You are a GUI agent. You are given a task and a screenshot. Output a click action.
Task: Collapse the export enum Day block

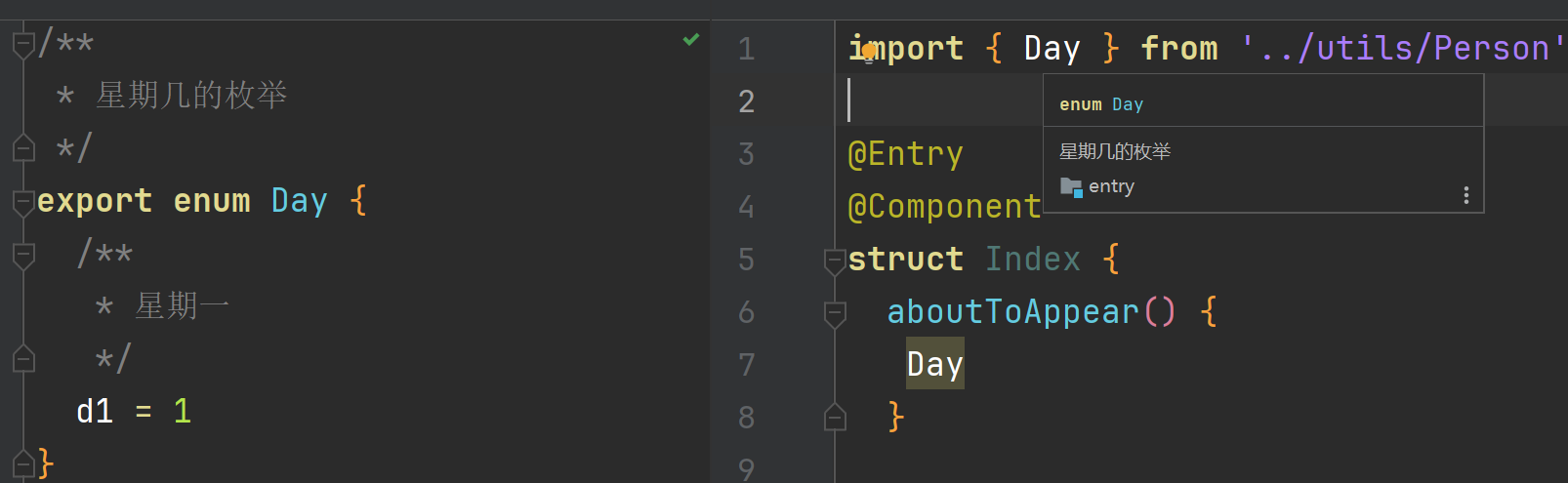click(23, 202)
